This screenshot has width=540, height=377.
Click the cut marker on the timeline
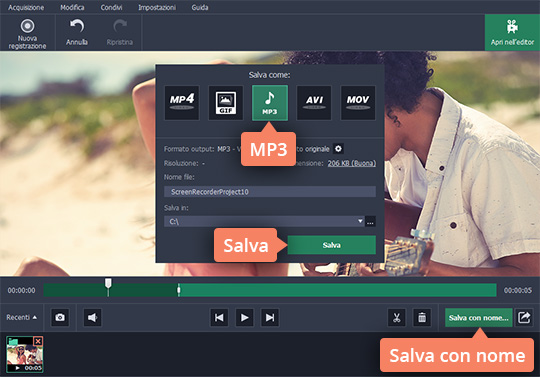(x=178, y=290)
